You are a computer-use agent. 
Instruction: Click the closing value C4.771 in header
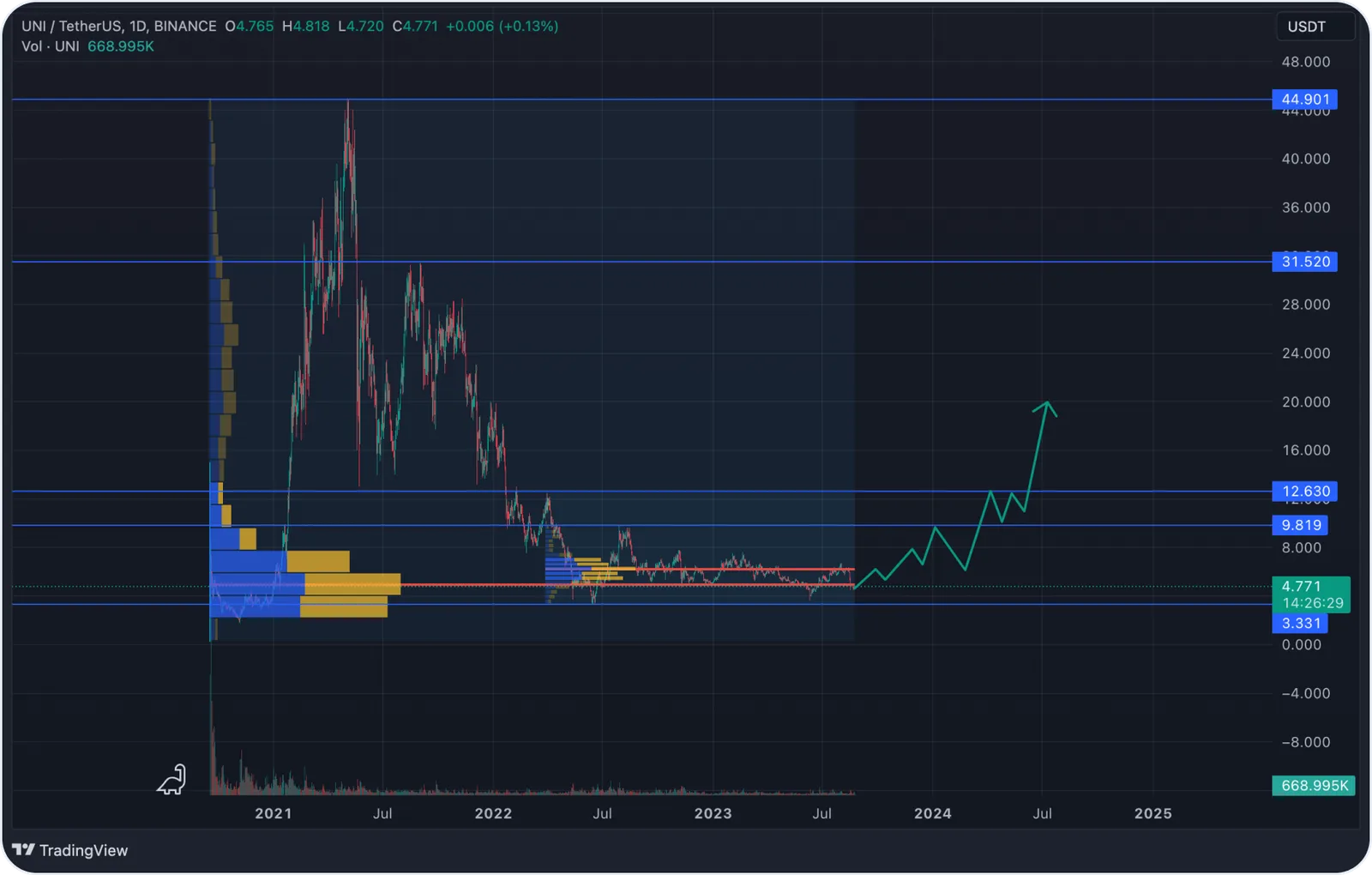click(x=415, y=27)
